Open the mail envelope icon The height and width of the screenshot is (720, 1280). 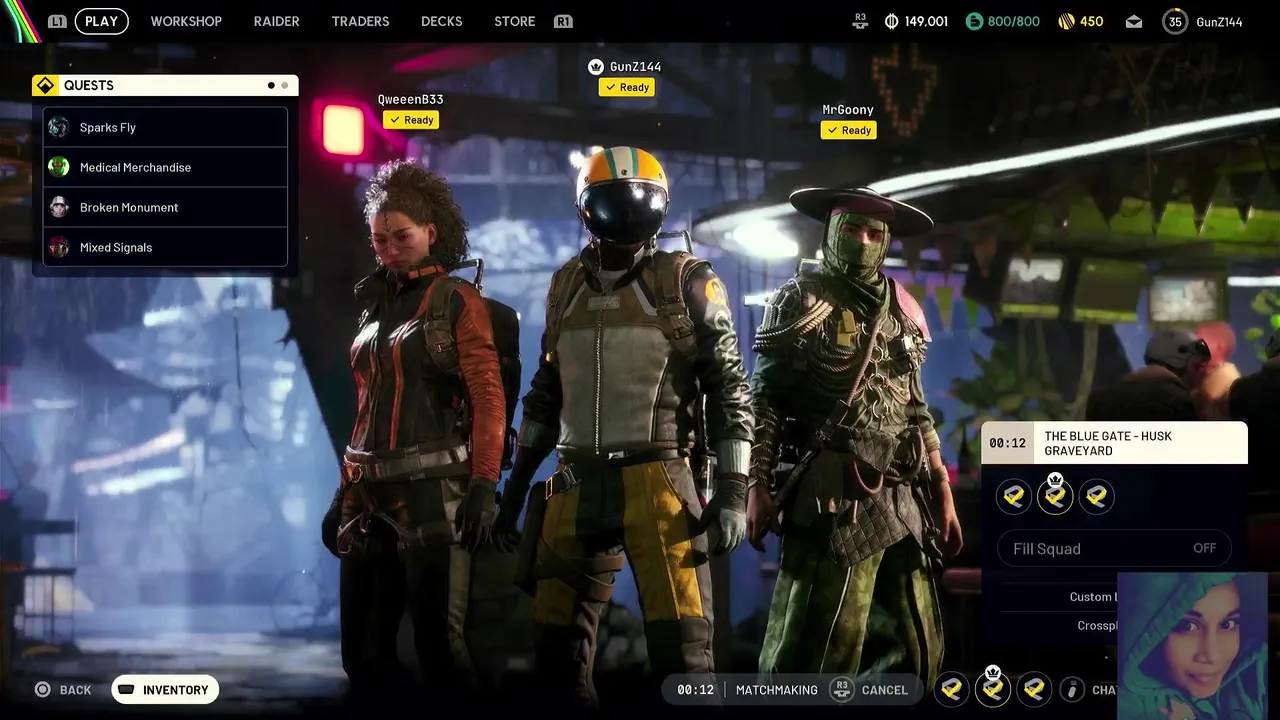coord(1133,21)
